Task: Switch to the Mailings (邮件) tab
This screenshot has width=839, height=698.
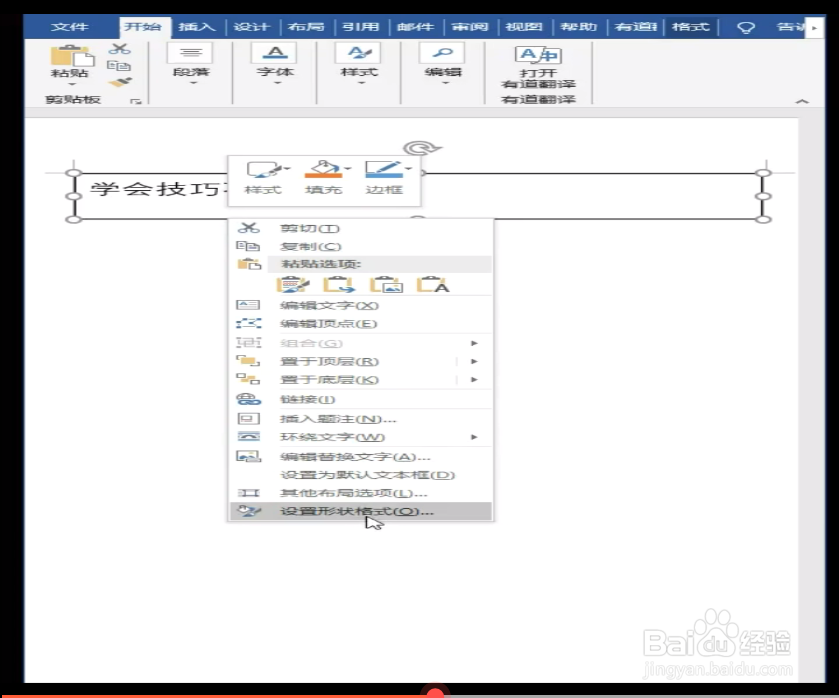Action: click(415, 27)
